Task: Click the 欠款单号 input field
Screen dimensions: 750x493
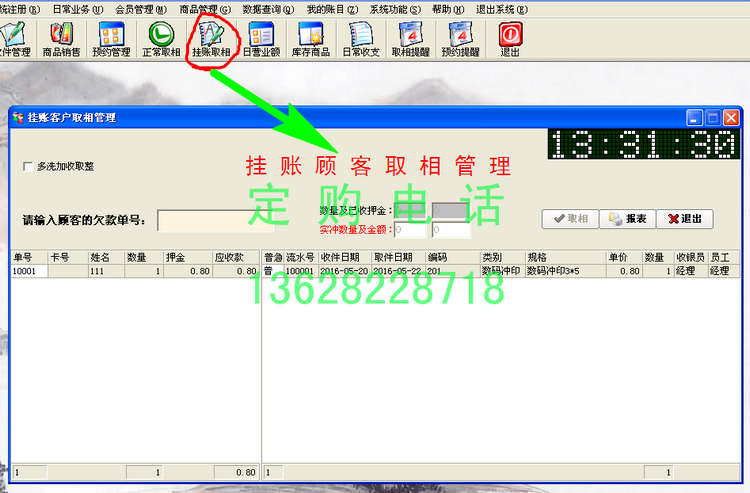Action: [x=215, y=220]
